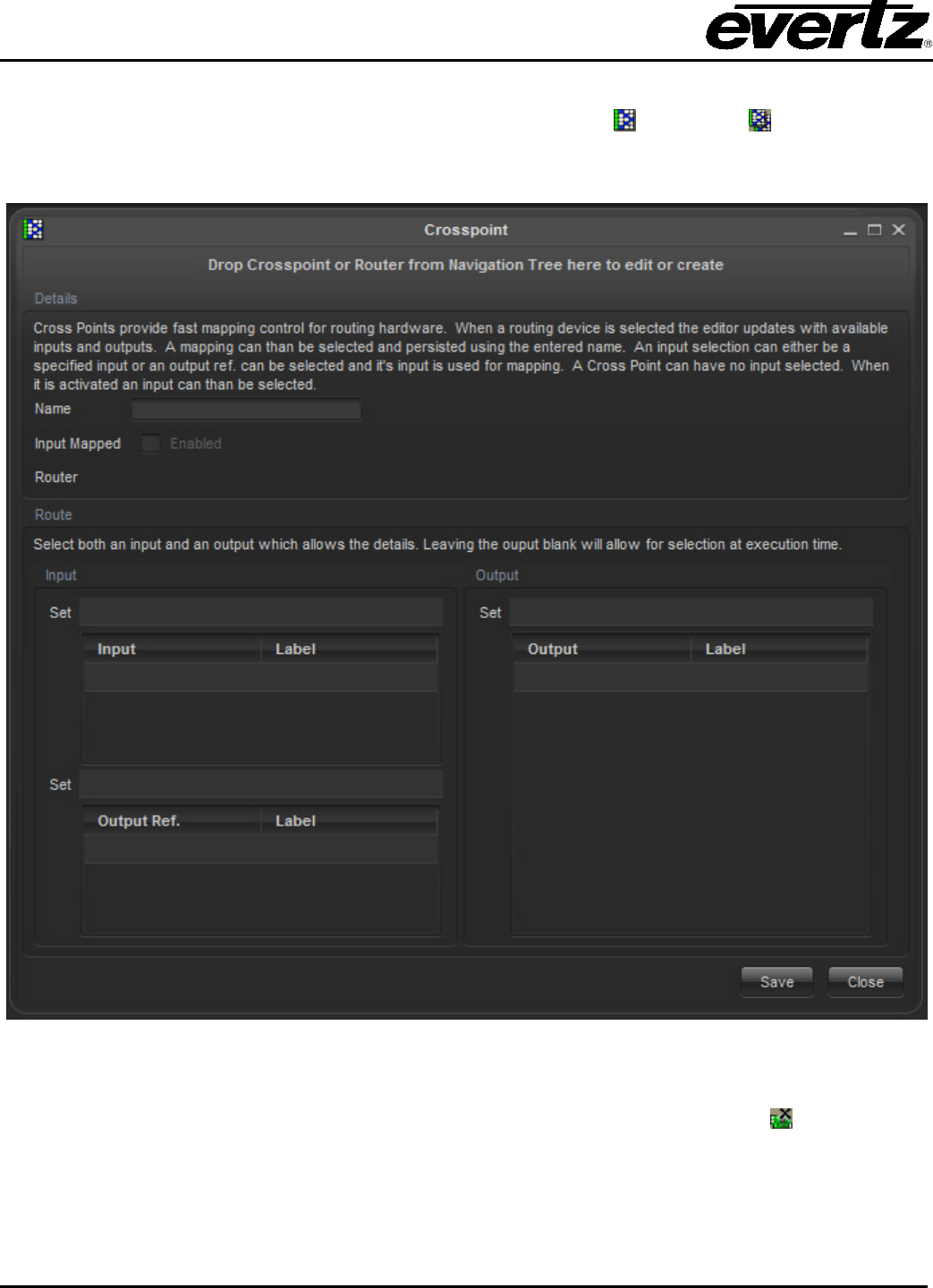The image size is (933, 1288).
Task: Minimize the Crosspoint window
Action: click(850, 231)
